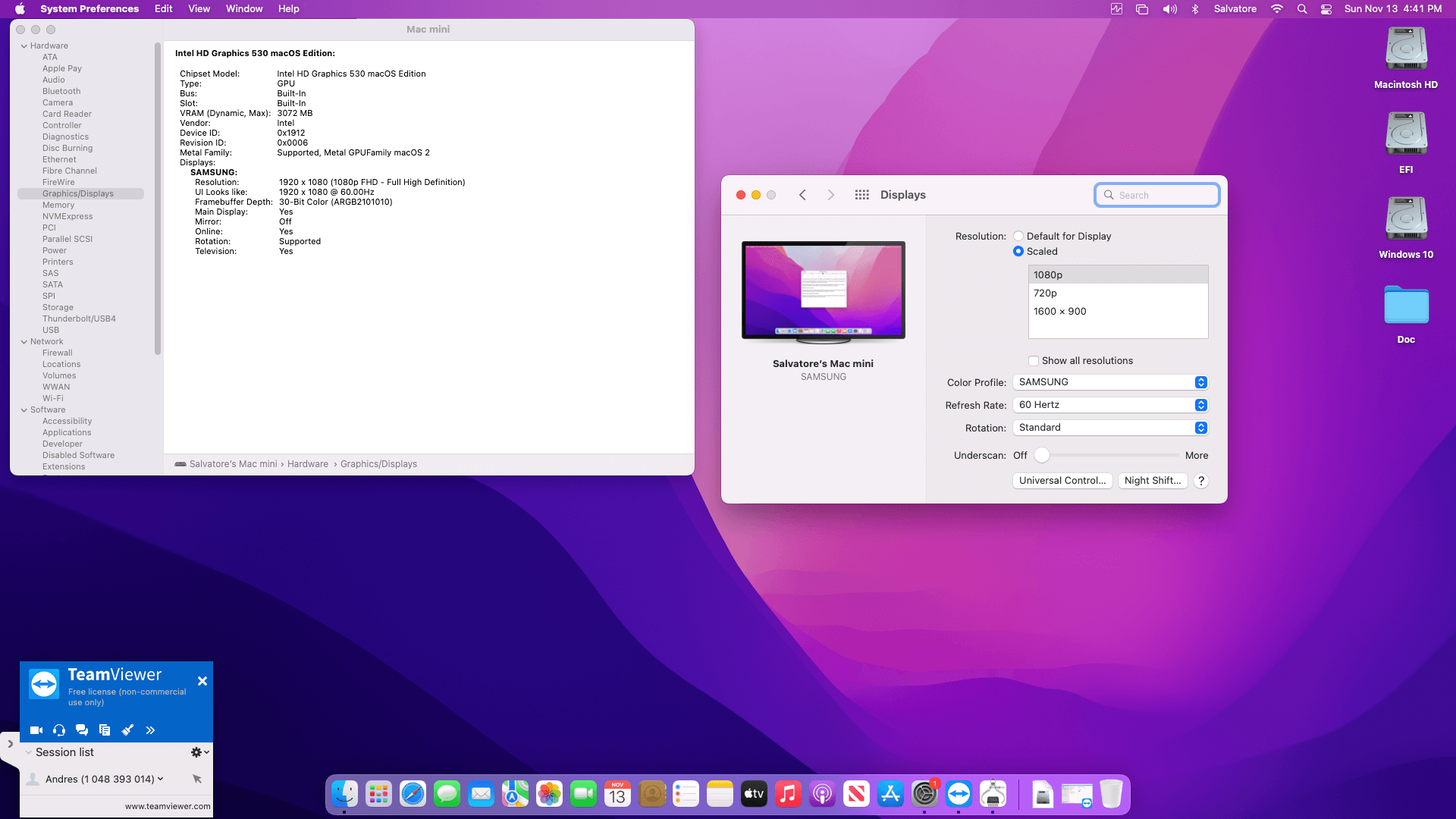Collapse TeamViewer panel using side arrow tab
Image resolution: width=1456 pixels, height=819 pixels.
pos(10,744)
